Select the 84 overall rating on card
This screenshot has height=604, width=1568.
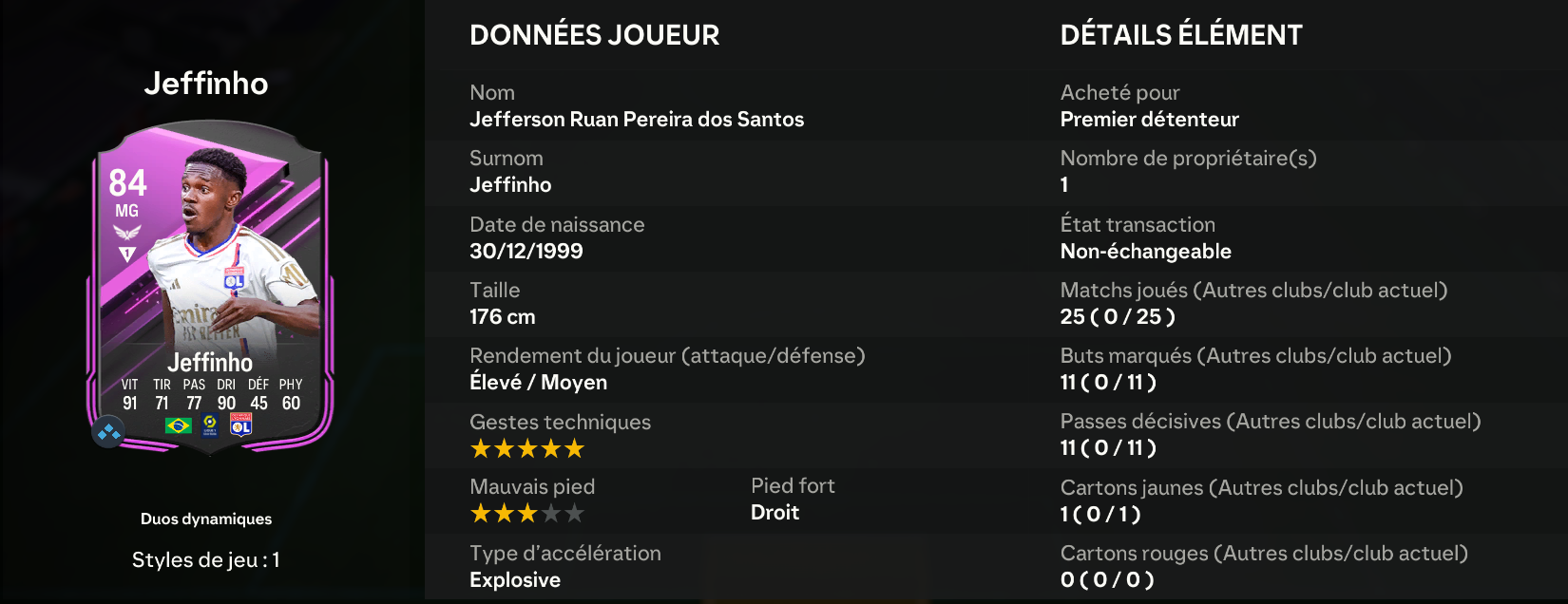pyautogui.click(x=127, y=182)
